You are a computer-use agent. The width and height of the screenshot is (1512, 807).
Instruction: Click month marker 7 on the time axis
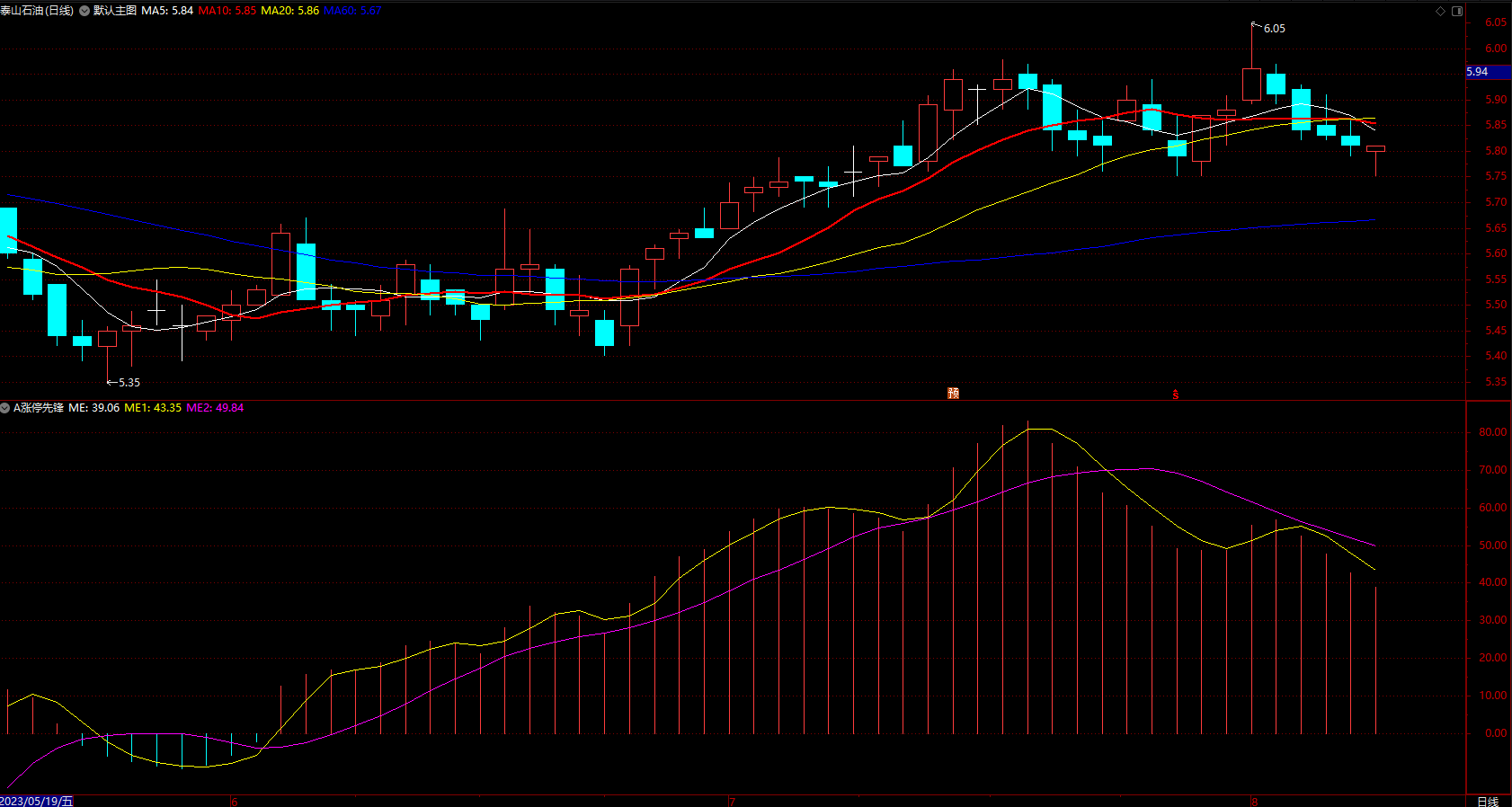(x=732, y=802)
